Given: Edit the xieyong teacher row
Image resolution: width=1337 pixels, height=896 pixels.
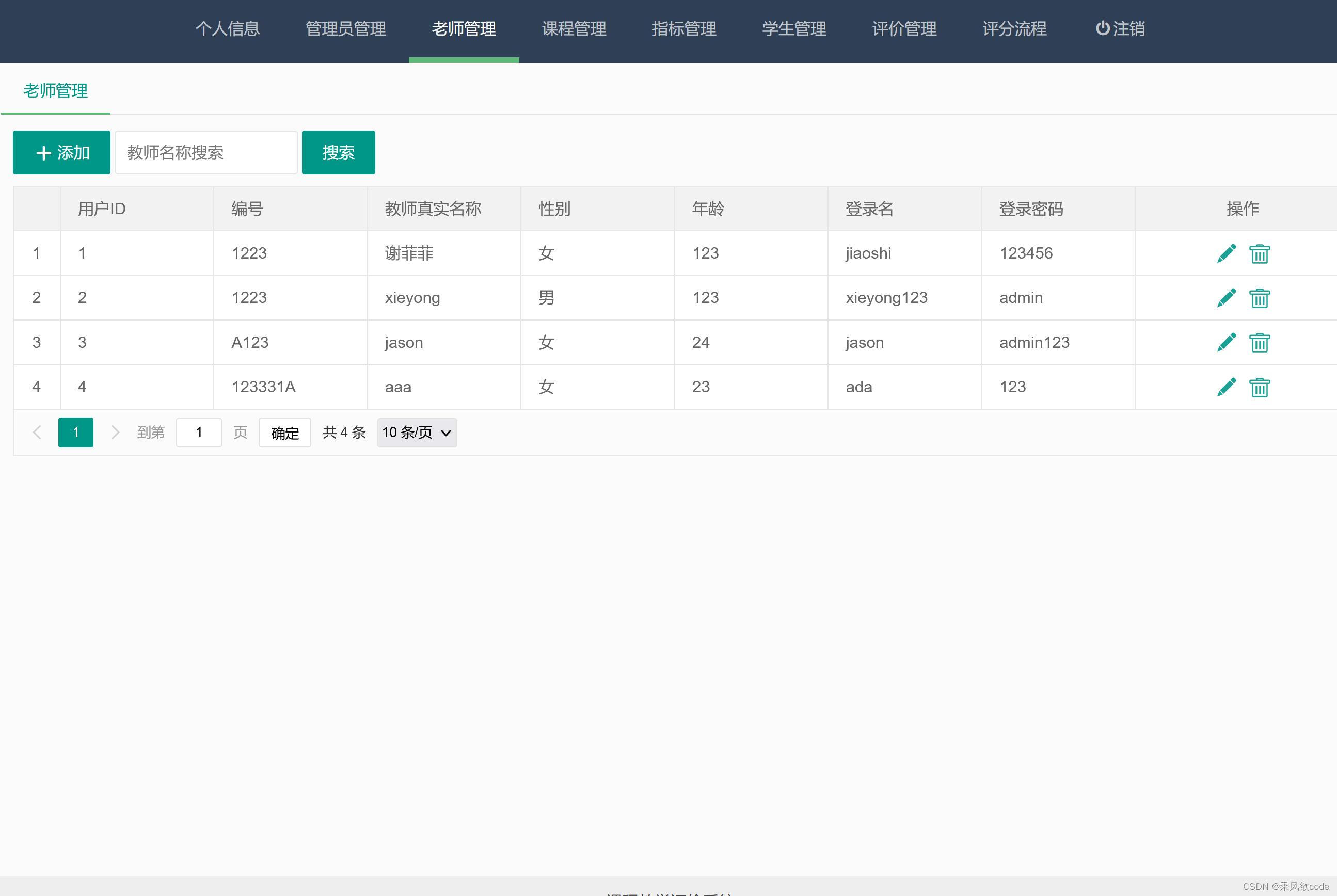Looking at the screenshot, I should (1226, 298).
